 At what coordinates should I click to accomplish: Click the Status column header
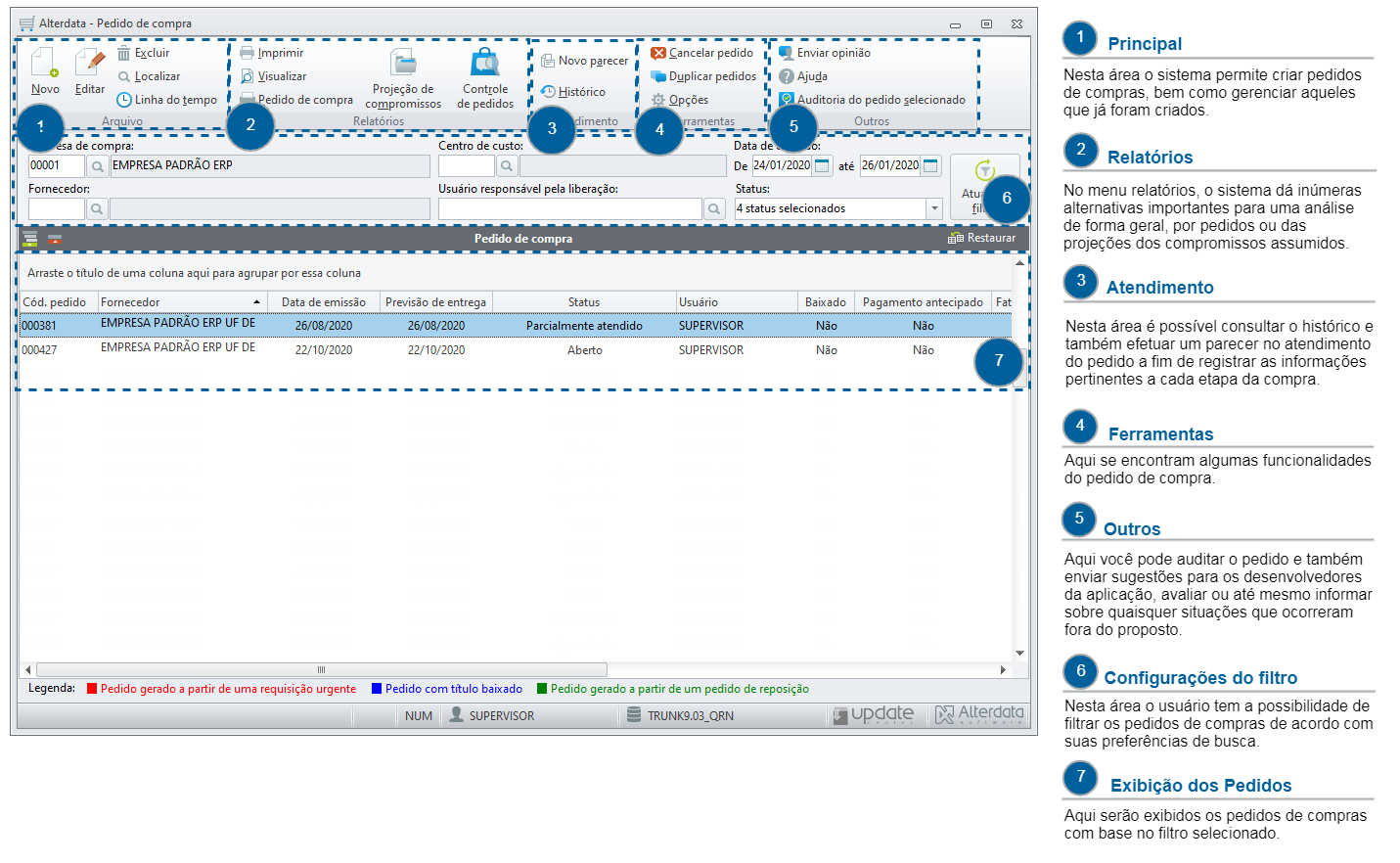(x=584, y=302)
